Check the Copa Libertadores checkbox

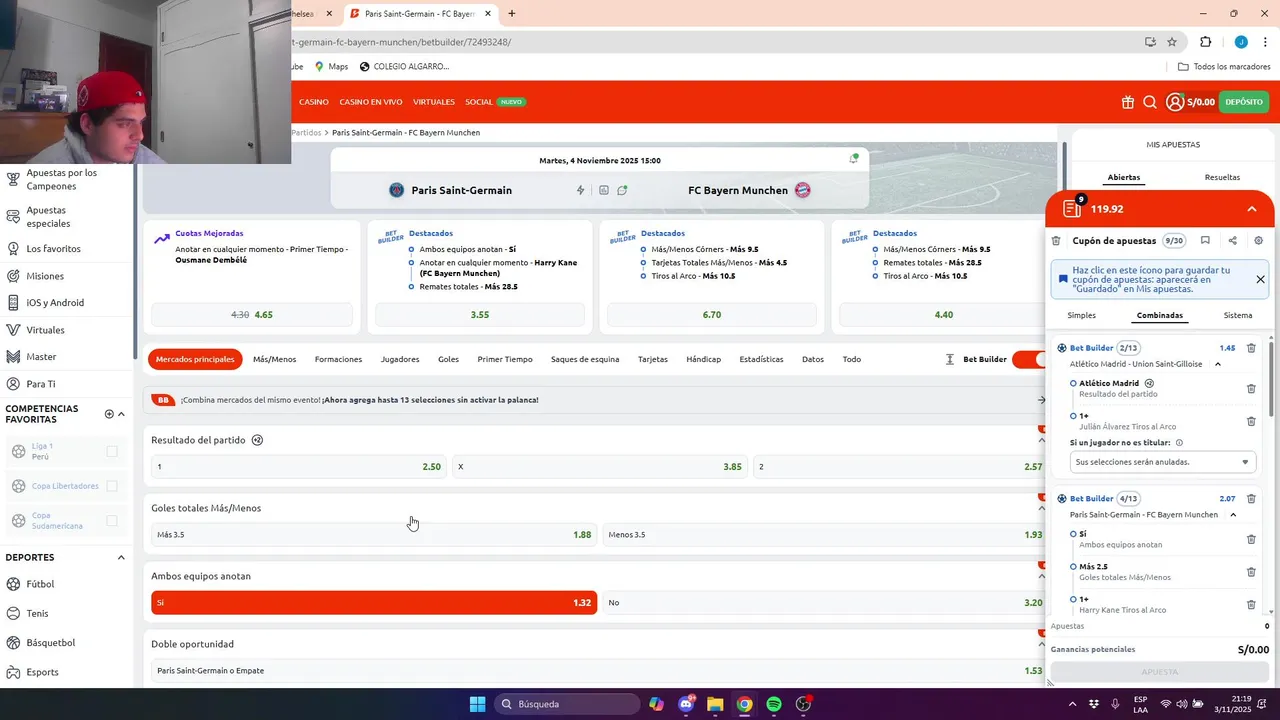point(112,486)
